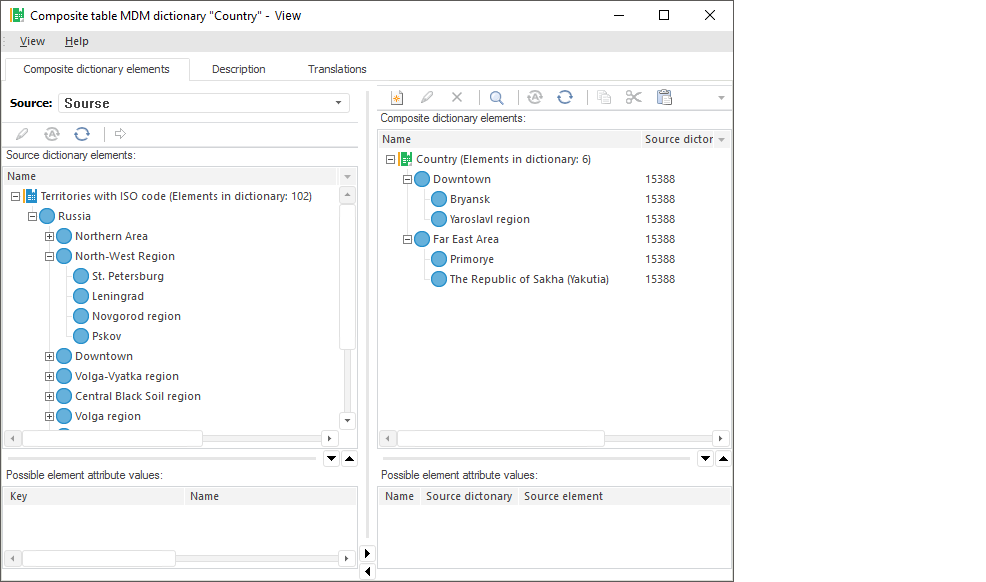986x582 pixels.
Task: Click the right-pointing splitter arrow between panels
Action: point(367,554)
